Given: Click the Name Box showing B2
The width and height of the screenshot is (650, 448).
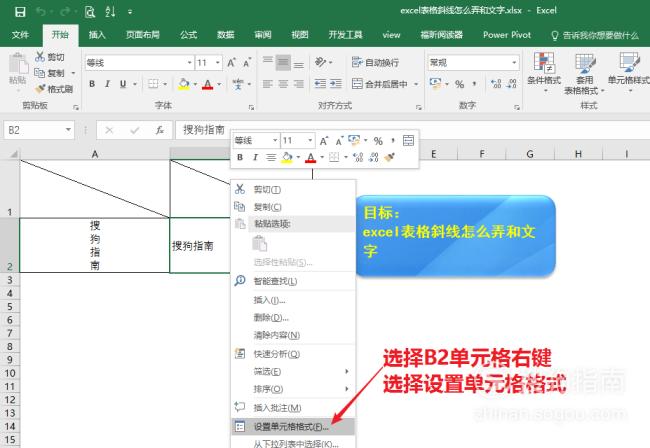Looking at the screenshot, I should click(x=39, y=130).
